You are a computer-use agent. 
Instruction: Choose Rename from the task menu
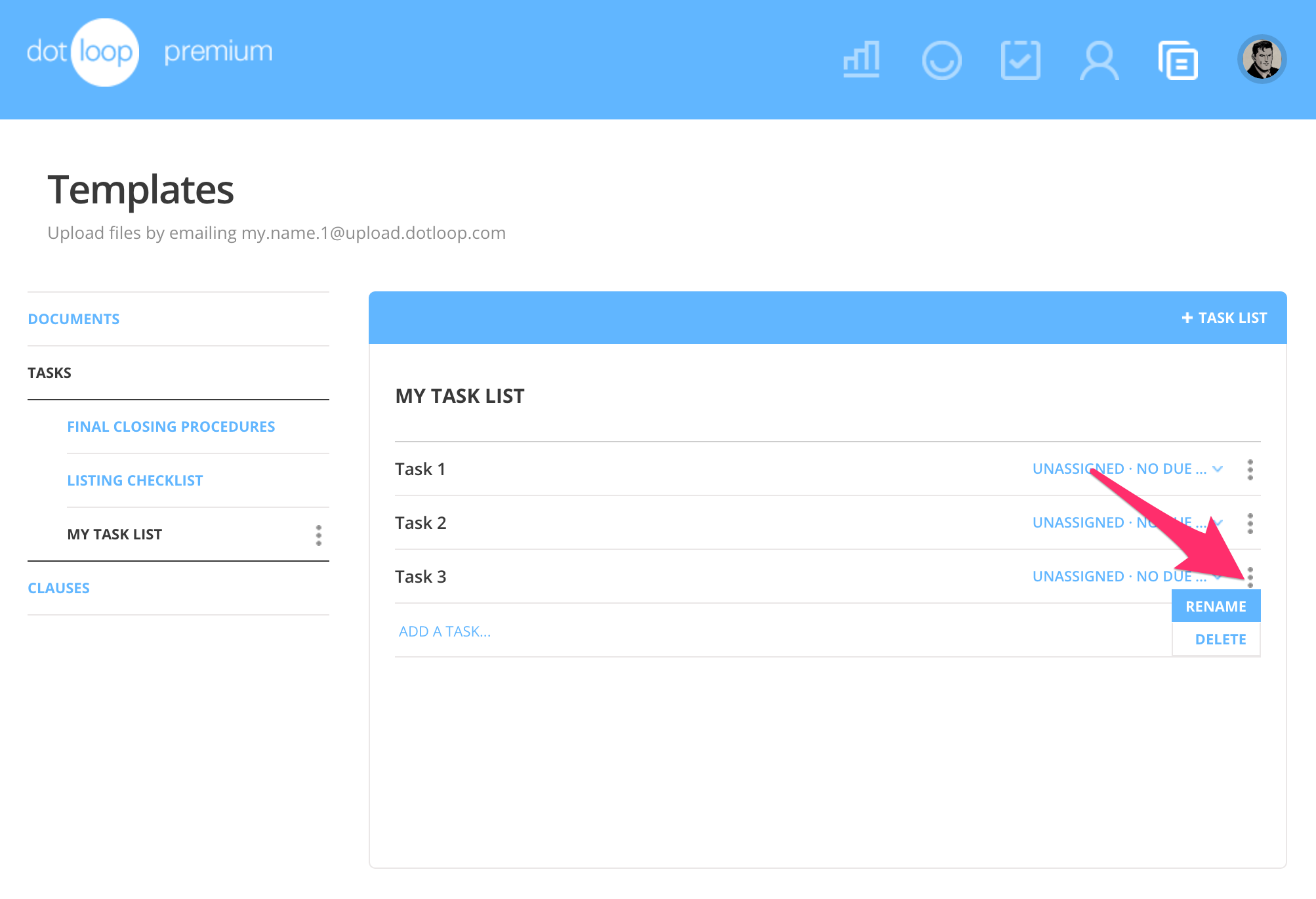click(x=1216, y=606)
